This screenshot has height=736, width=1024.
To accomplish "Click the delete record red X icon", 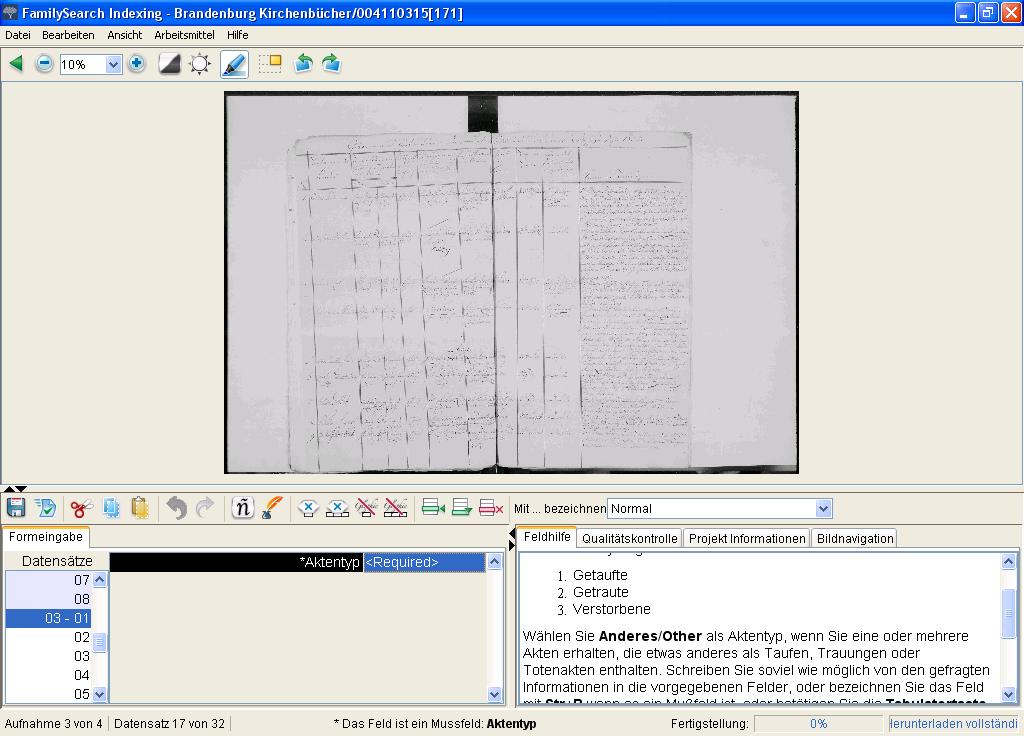I will click(x=491, y=508).
